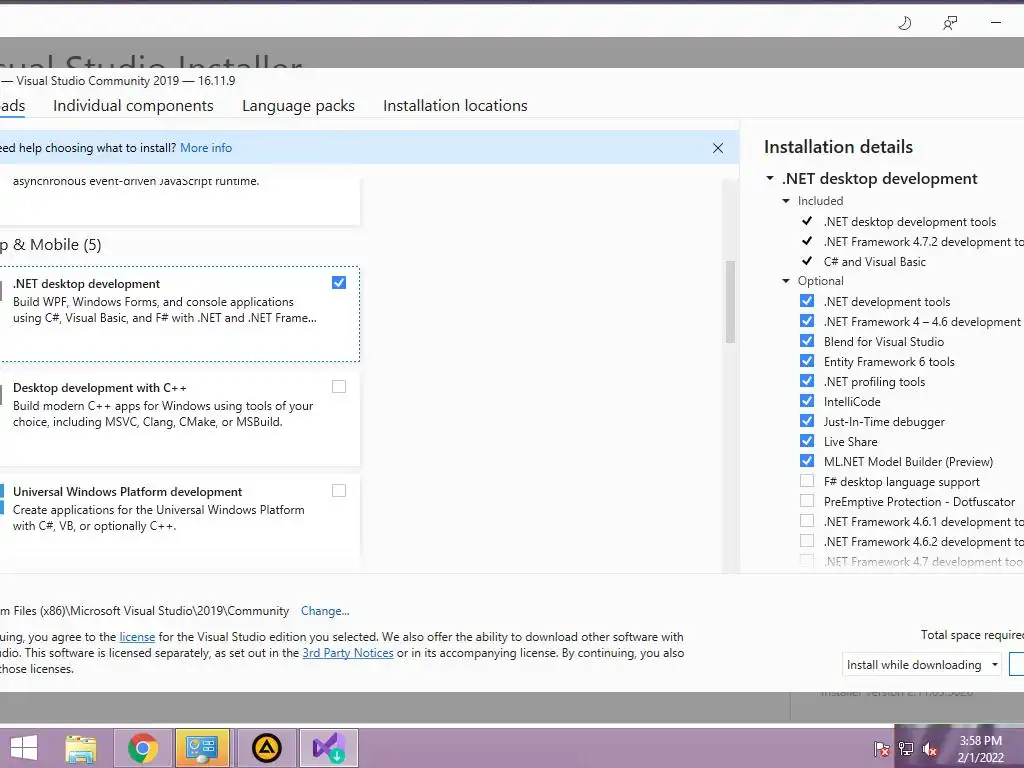The height and width of the screenshot is (768, 1024).
Task: Uncheck IntelliCode option
Action: pyautogui.click(x=807, y=401)
